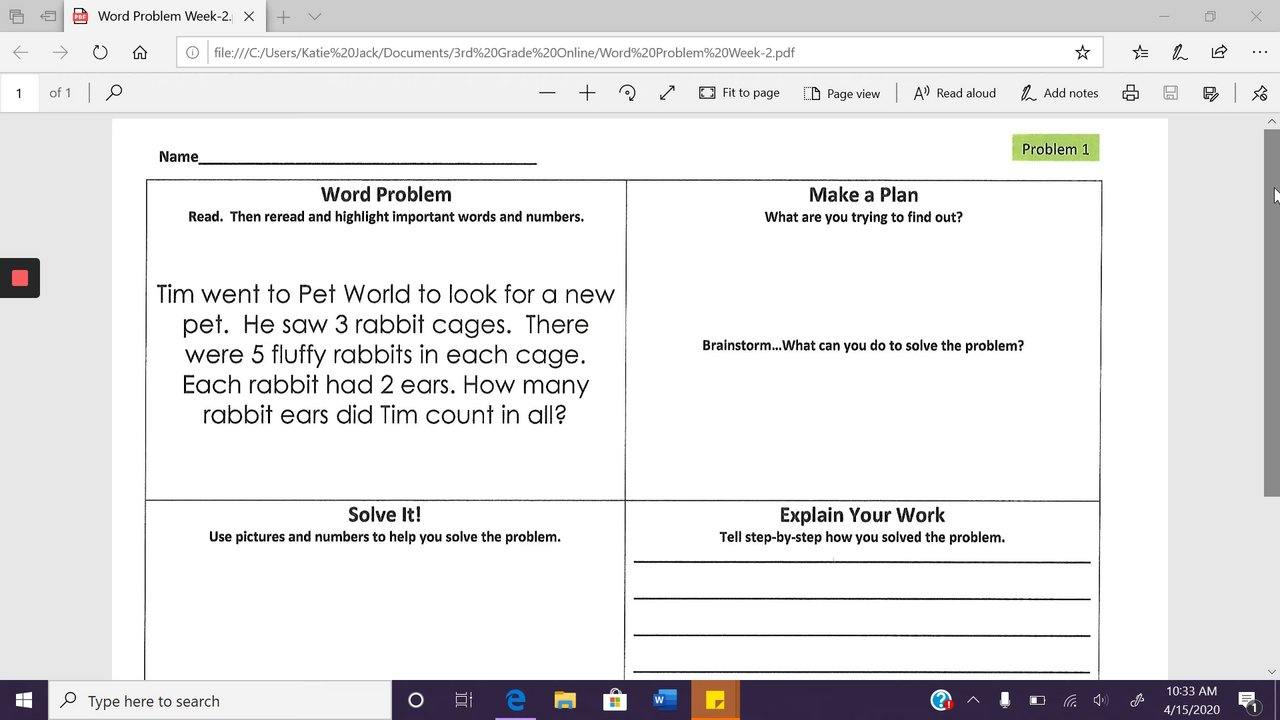This screenshot has height=720, width=1280.
Task: Open browser Settings and more menu
Action: (1259, 52)
